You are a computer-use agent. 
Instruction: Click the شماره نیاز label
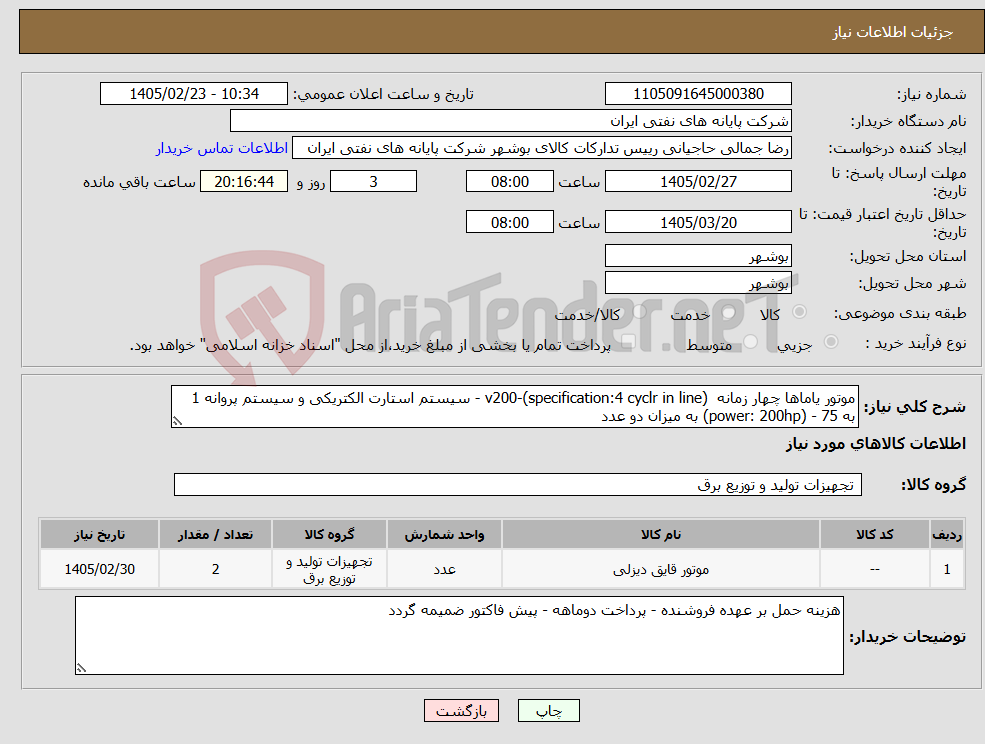(931, 95)
